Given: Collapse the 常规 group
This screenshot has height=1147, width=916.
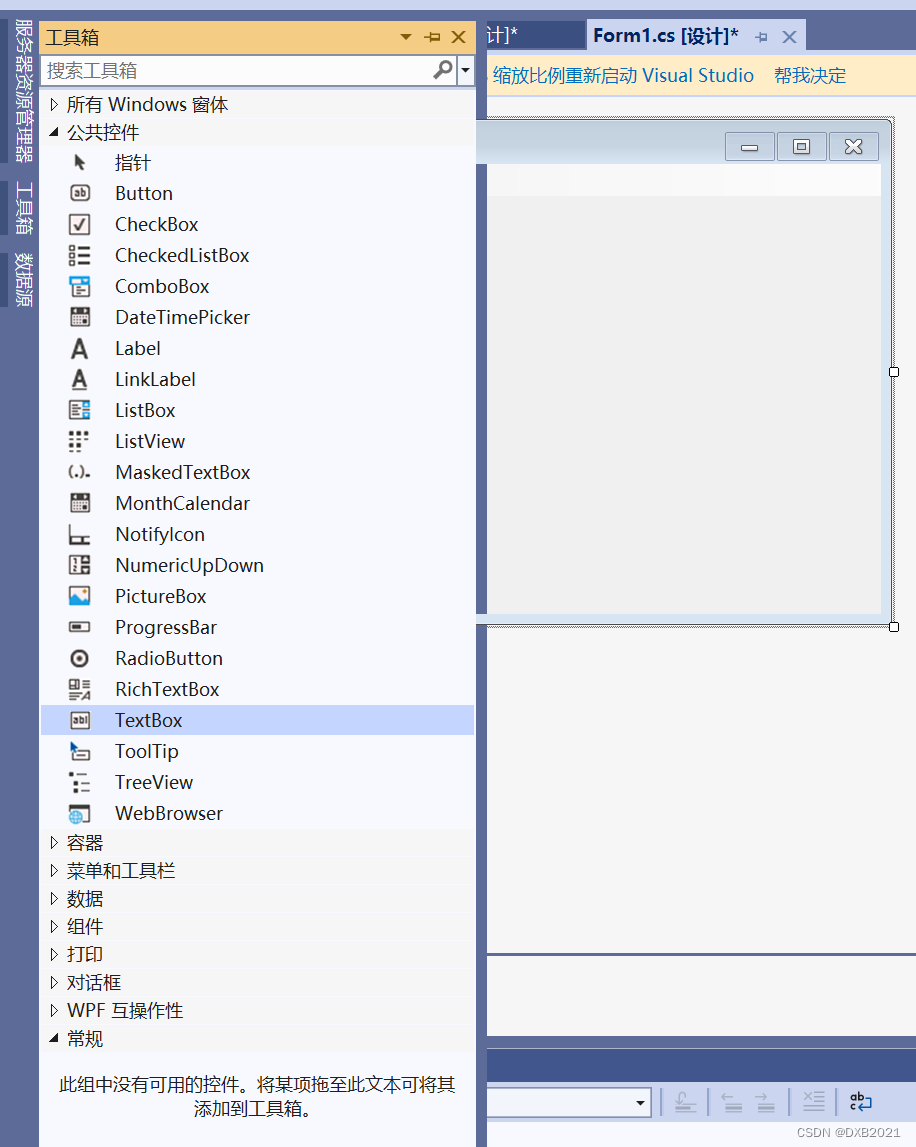Looking at the screenshot, I should (54, 1038).
